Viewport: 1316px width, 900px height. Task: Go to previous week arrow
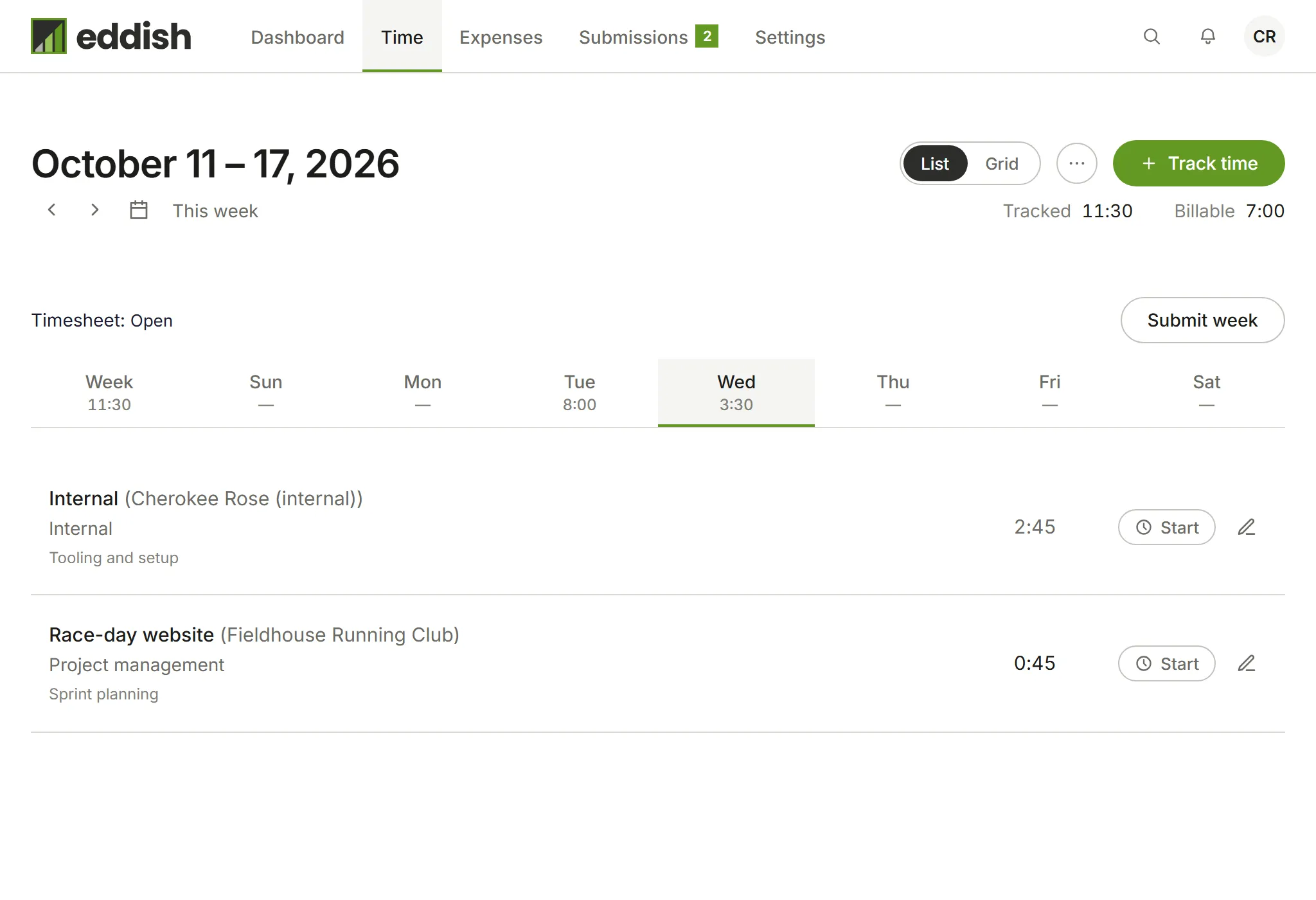pyautogui.click(x=52, y=210)
